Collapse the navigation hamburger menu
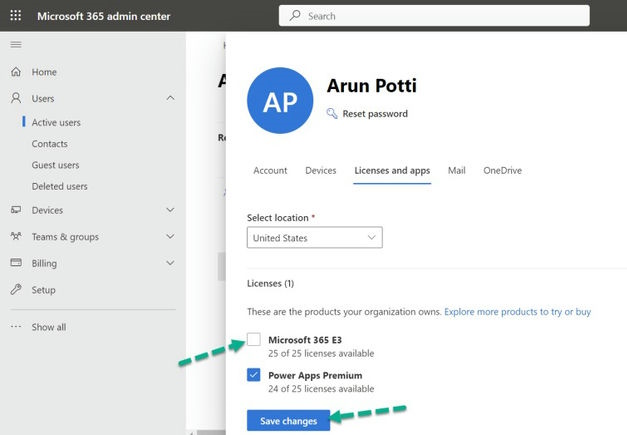 click(15, 45)
